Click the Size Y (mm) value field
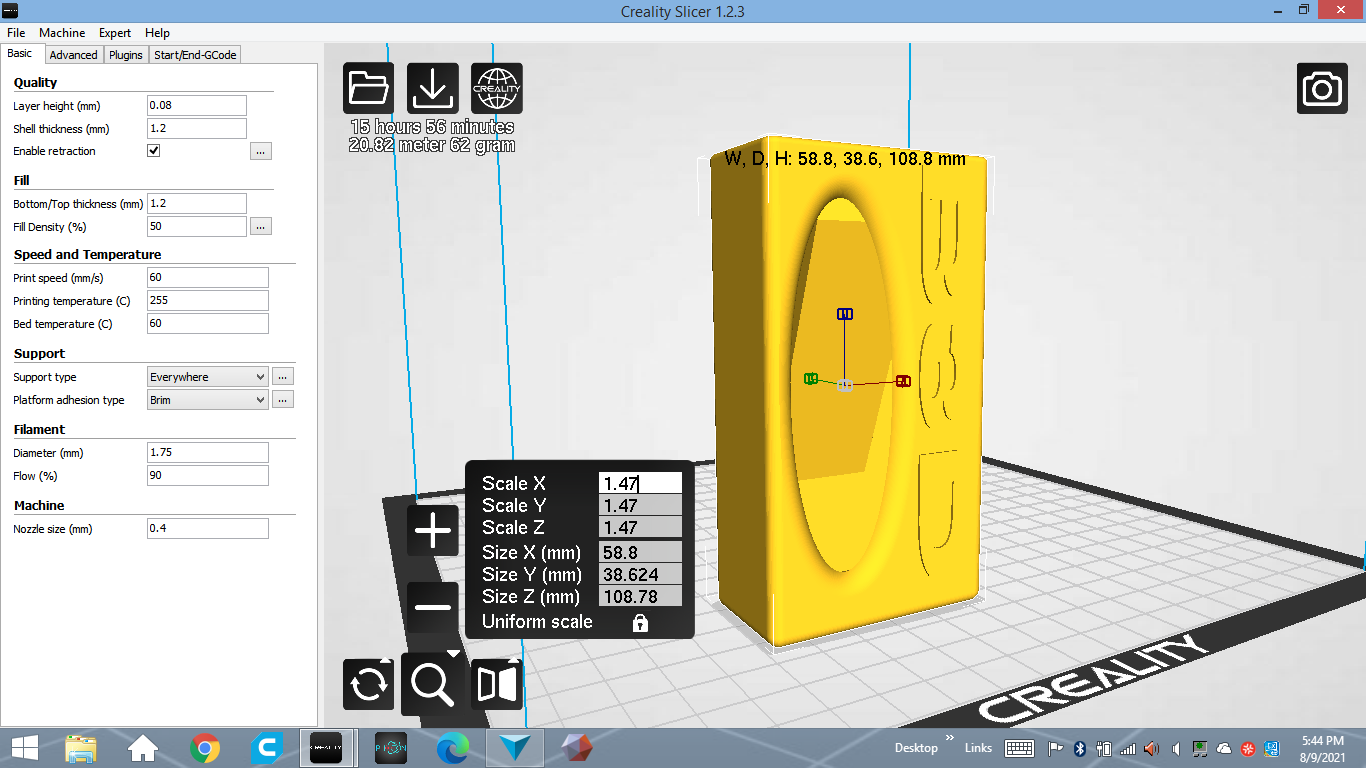Image resolution: width=1366 pixels, height=768 pixels. (x=641, y=574)
